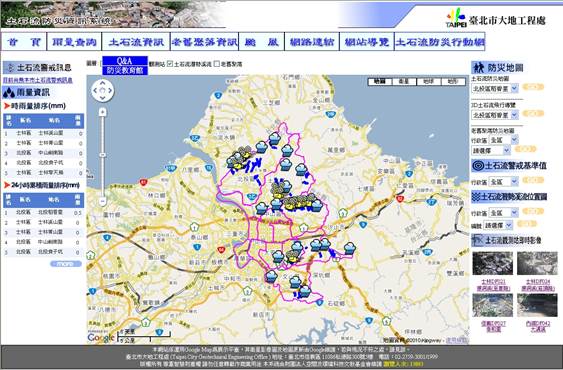The height and width of the screenshot is (370, 563).
Task: Open the 土石流防災地圖 village dropdown
Action: coord(495,88)
